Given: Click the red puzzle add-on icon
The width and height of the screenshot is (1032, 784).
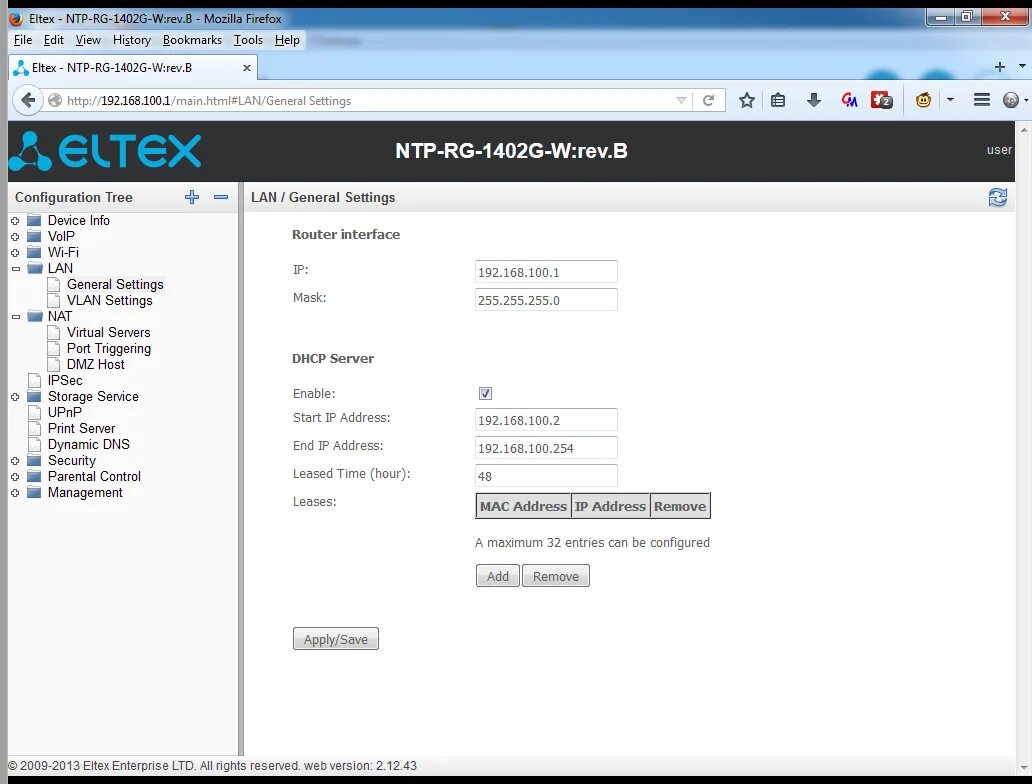Looking at the screenshot, I should (x=881, y=100).
